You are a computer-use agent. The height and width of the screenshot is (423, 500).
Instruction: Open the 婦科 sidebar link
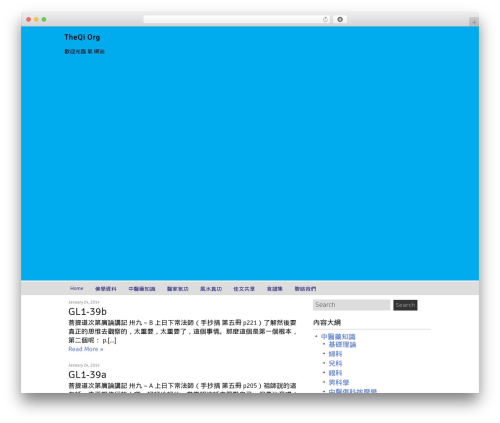(335, 354)
